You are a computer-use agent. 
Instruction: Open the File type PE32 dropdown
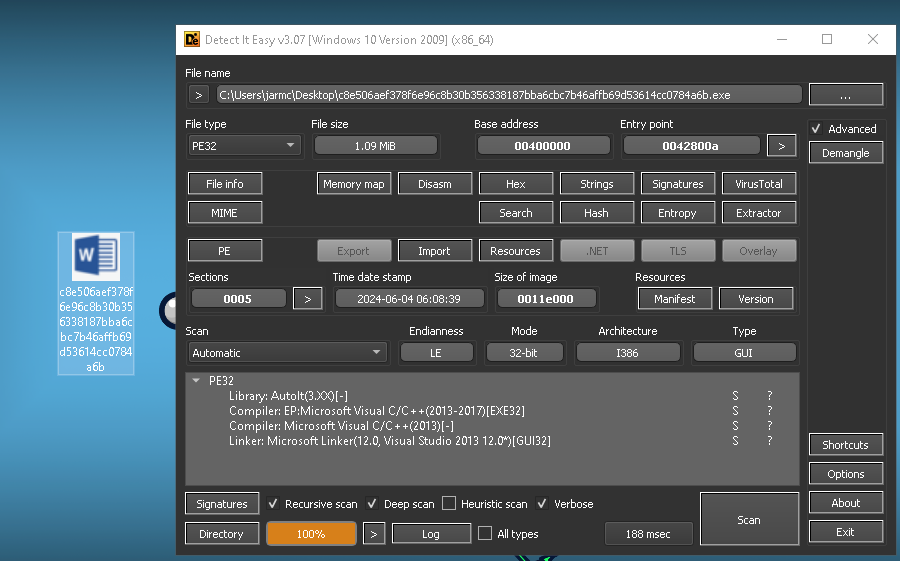click(x=243, y=146)
